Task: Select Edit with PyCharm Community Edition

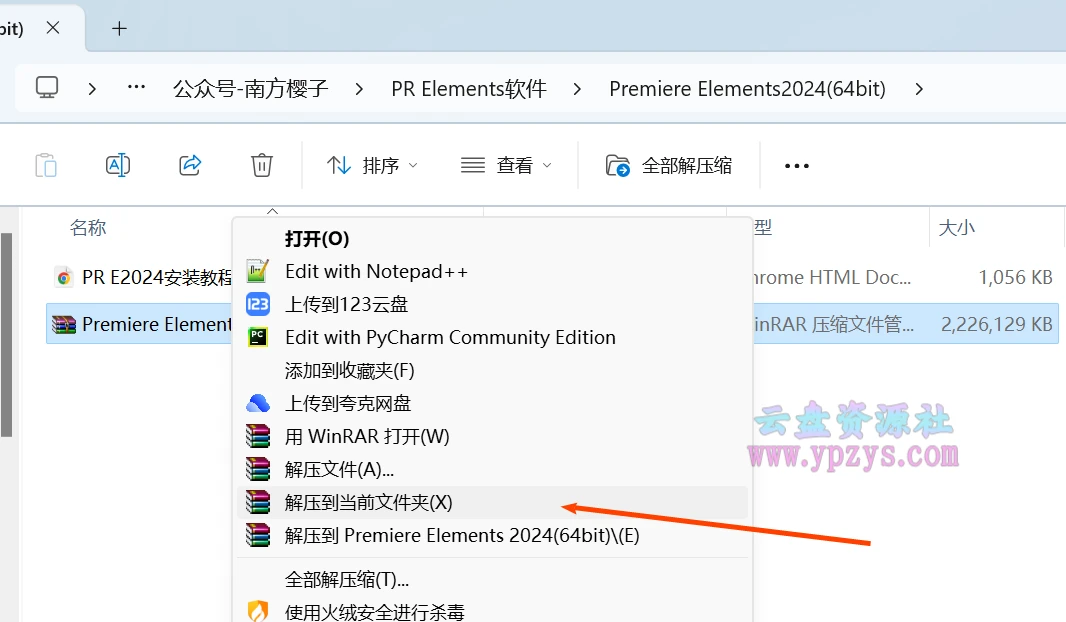Action: [450, 337]
